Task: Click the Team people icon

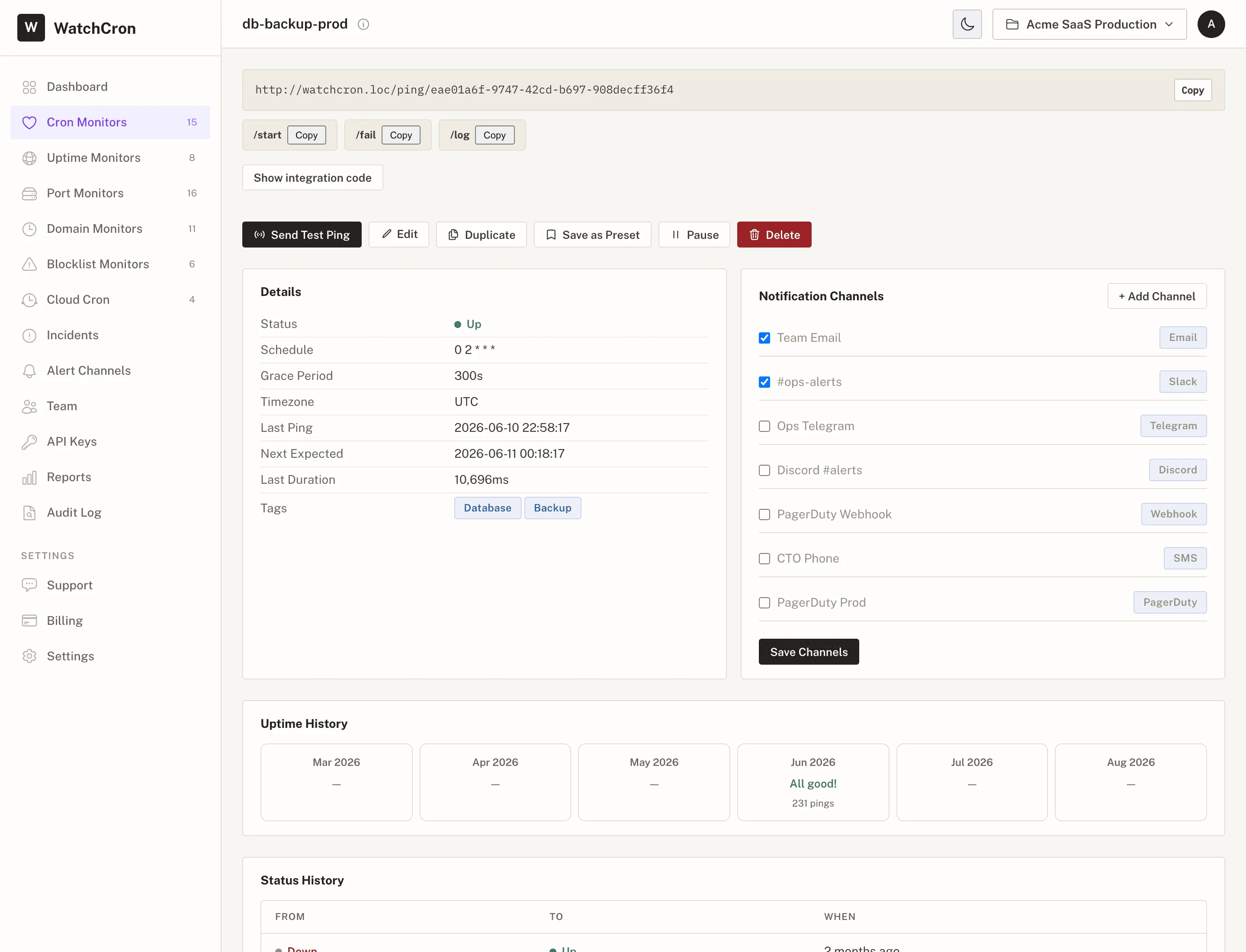Action: tap(29, 406)
